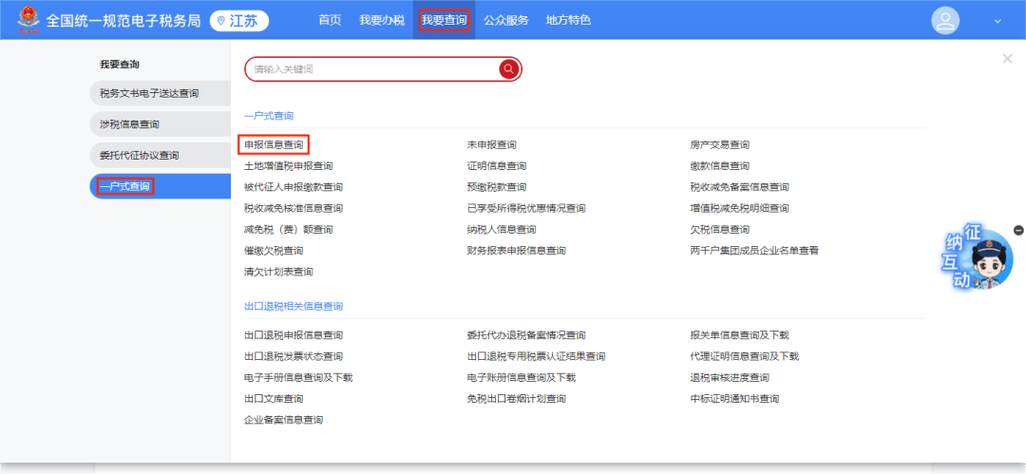
Task: Open 证明信息查询 link
Action: 497,166
